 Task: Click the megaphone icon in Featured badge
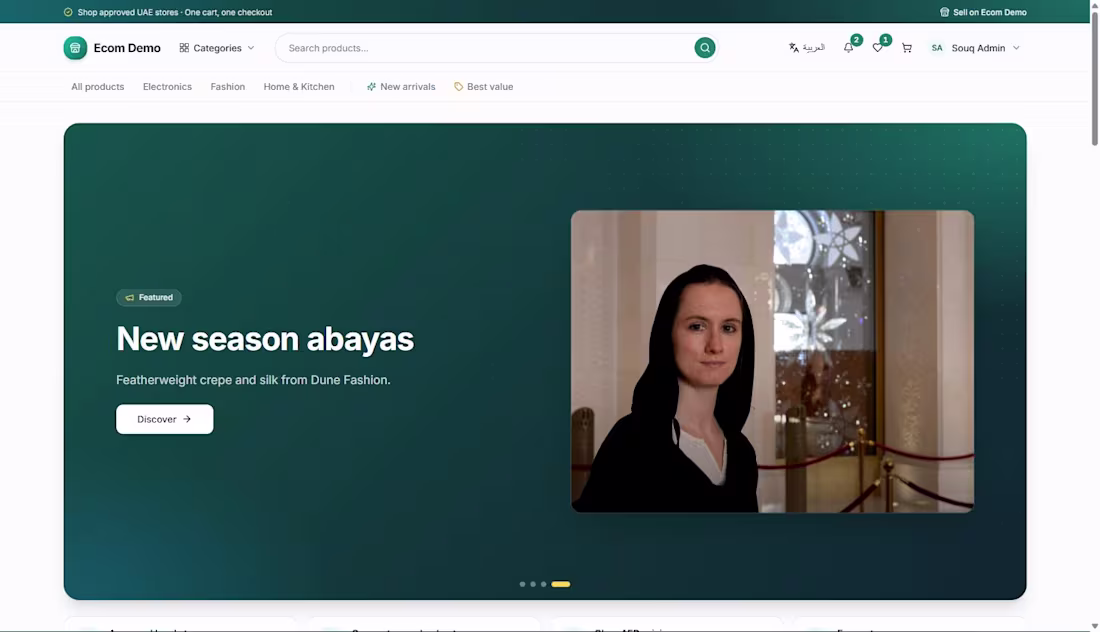130,297
